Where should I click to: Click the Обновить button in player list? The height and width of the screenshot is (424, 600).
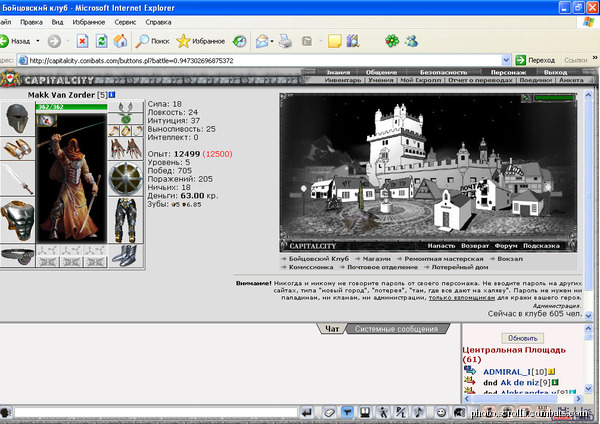(x=522, y=338)
